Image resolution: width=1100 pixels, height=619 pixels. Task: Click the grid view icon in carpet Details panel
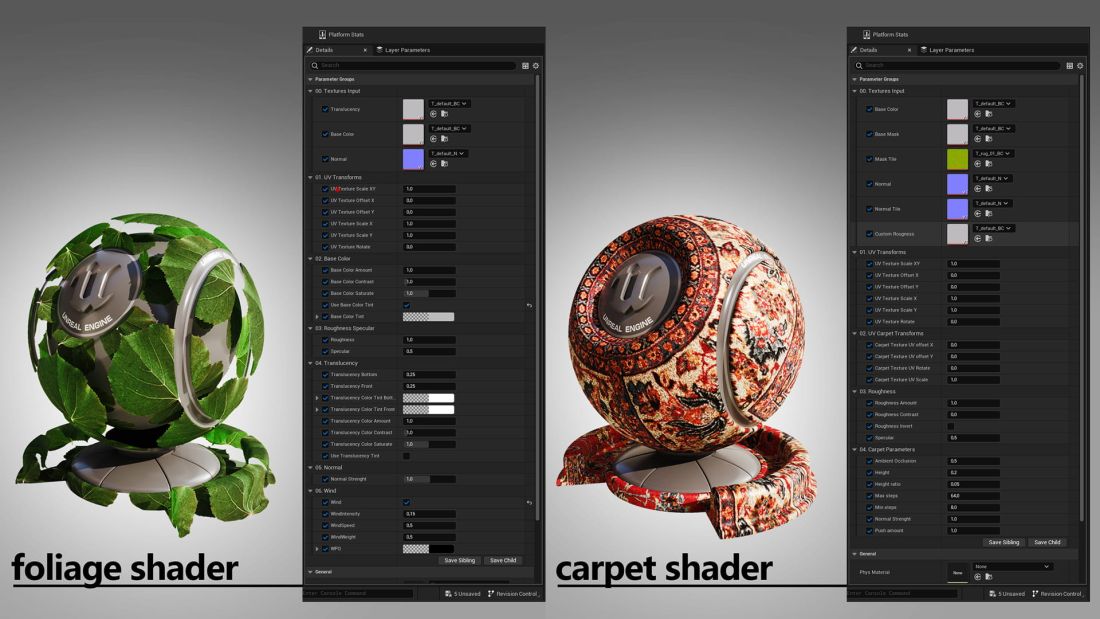[x=1069, y=66]
